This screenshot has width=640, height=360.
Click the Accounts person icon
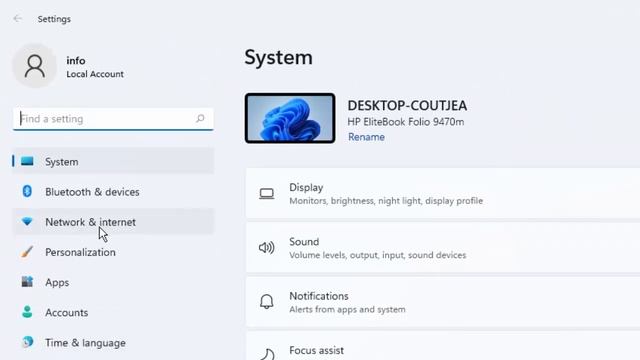[27, 312]
